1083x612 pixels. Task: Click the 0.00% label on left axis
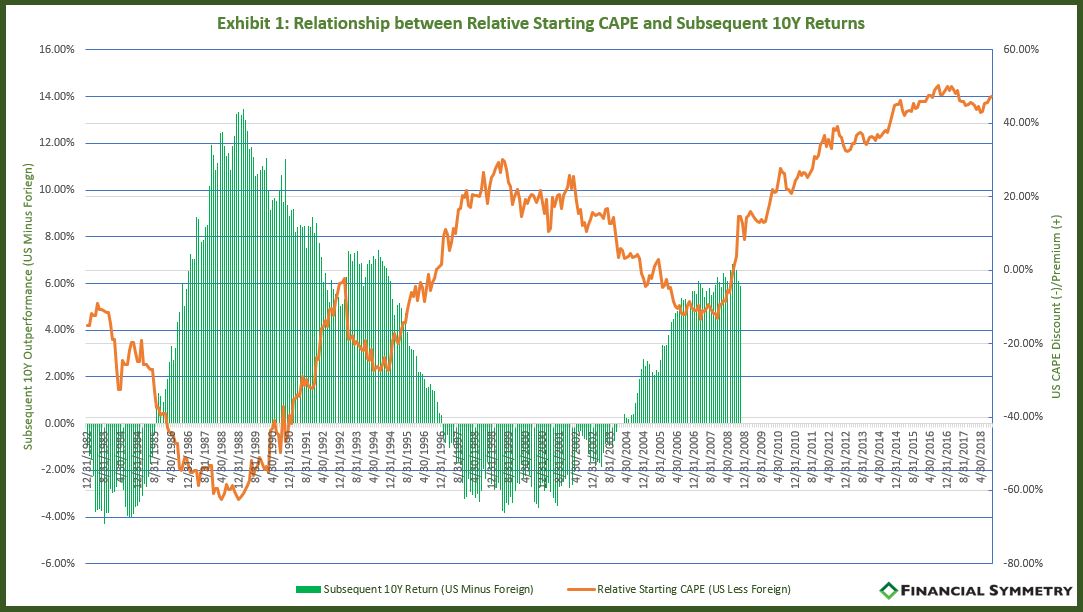tap(59, 423)
